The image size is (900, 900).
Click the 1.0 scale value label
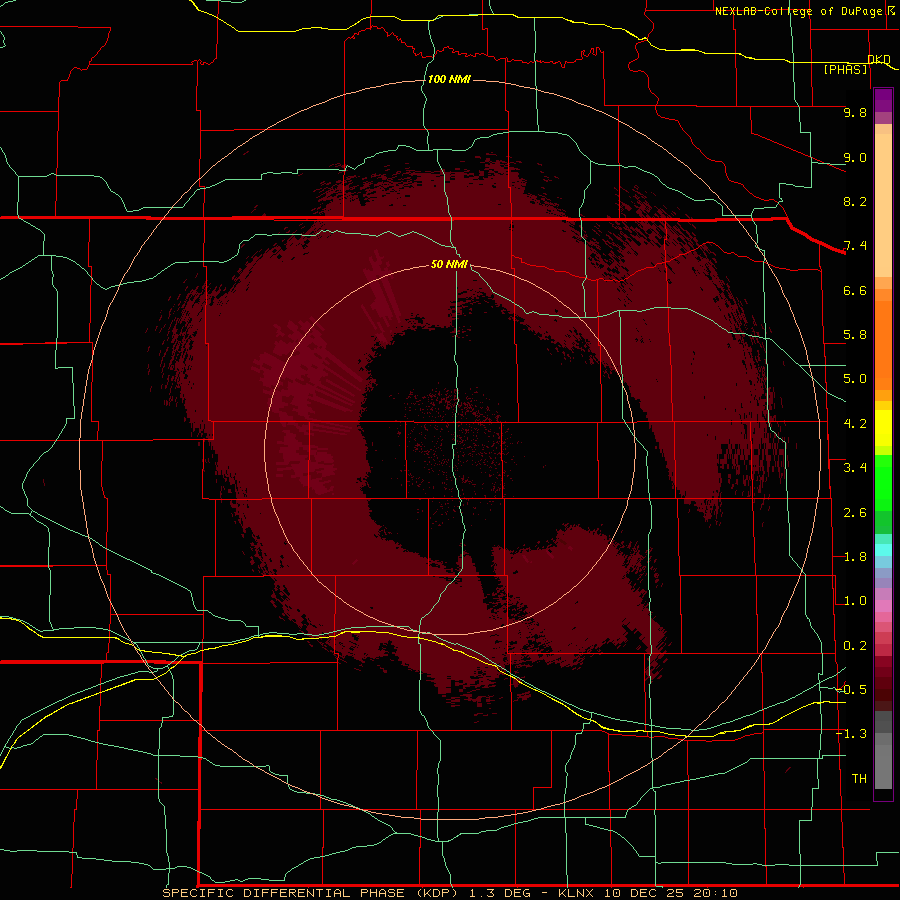[x=855, y=601]
